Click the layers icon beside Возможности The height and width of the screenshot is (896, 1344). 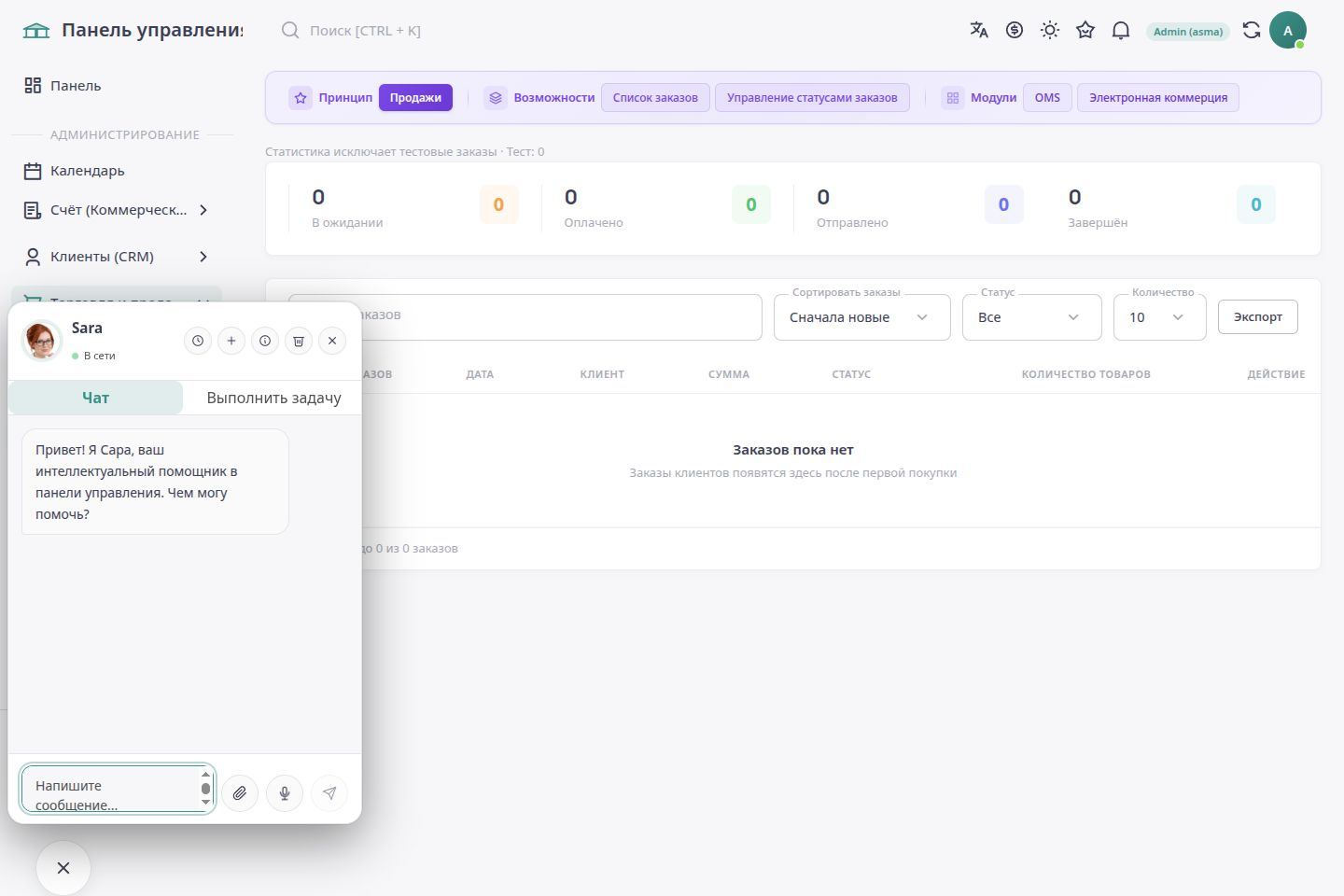(x=496, y=98)
